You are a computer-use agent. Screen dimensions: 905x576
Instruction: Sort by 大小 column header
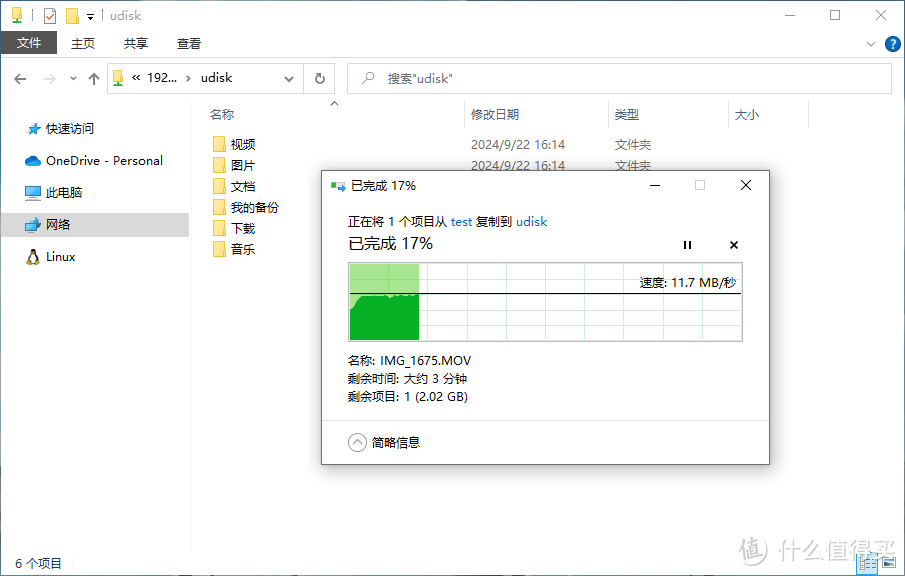click(747, 114)
